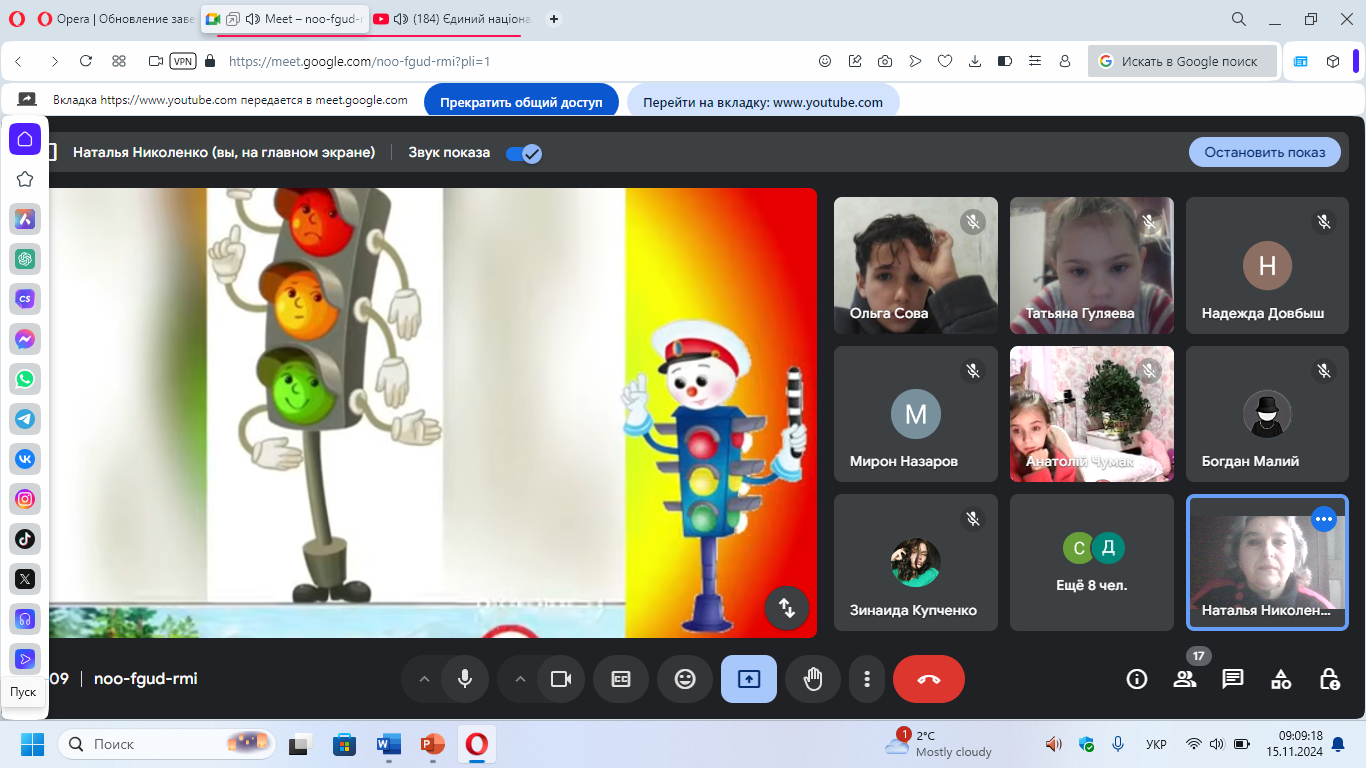This screenshot has height=768, width=1366.
Task: Take a snapshot with camera icon
Action: click(885, 61)
